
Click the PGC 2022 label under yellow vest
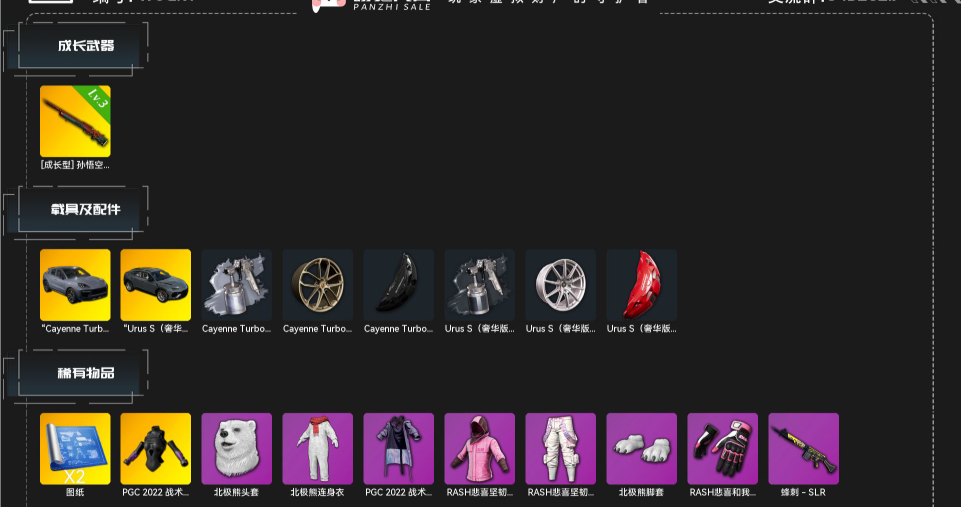(156, 492)
